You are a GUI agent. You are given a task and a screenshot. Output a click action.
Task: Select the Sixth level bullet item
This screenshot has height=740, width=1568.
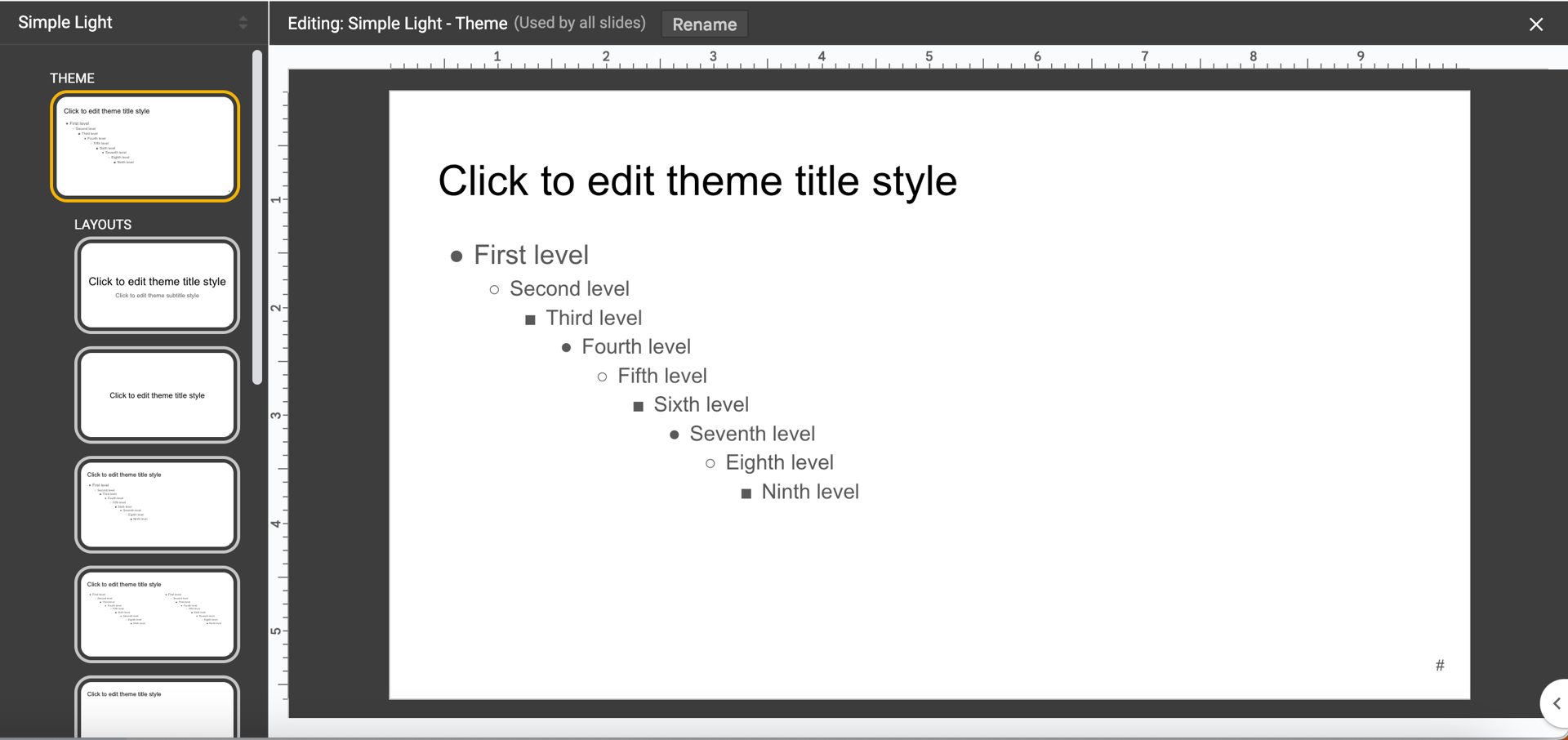701,403
